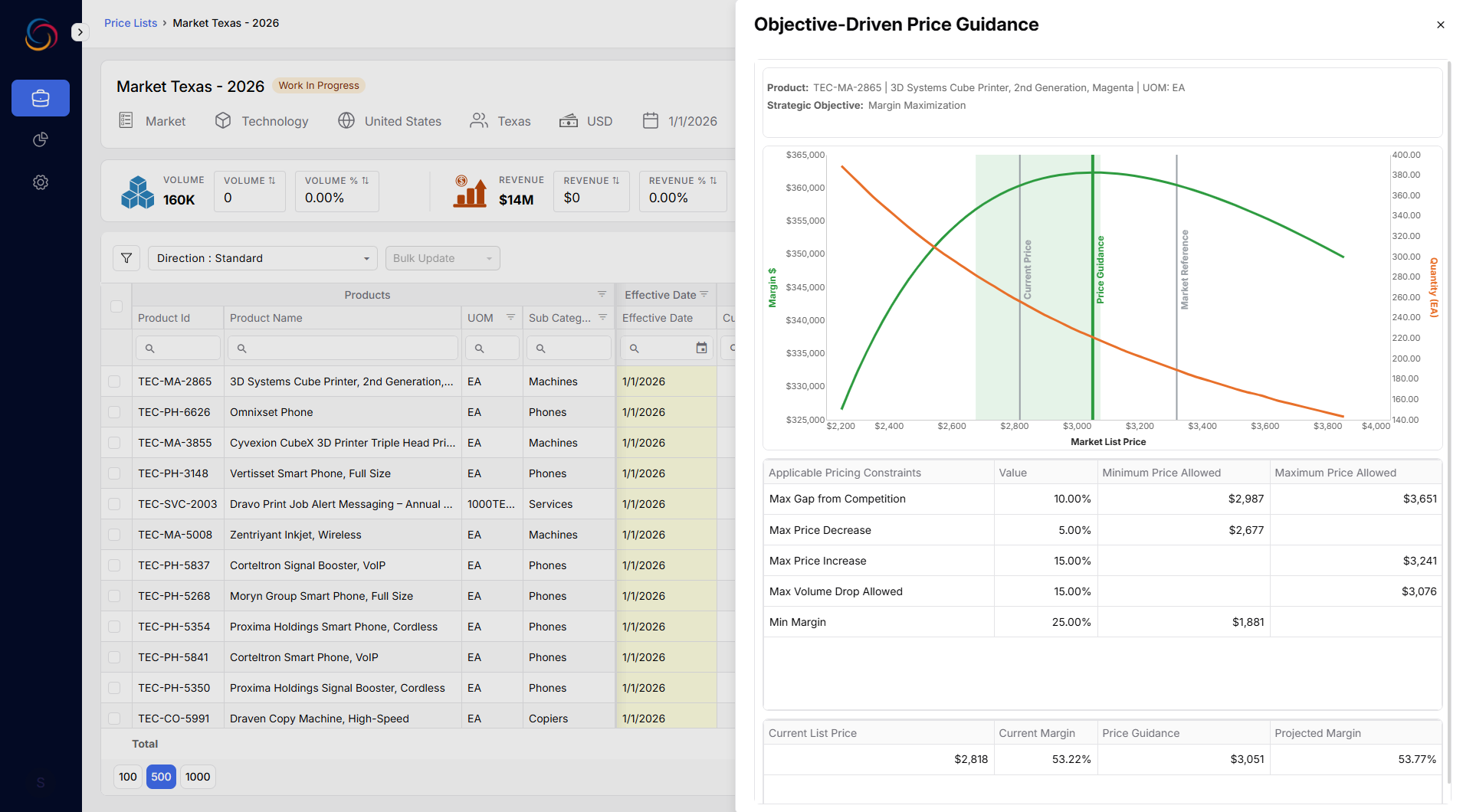Open the Bulk Update dropdown
The width and height of the screenshot is (1463, 812).
click(442, 258)
